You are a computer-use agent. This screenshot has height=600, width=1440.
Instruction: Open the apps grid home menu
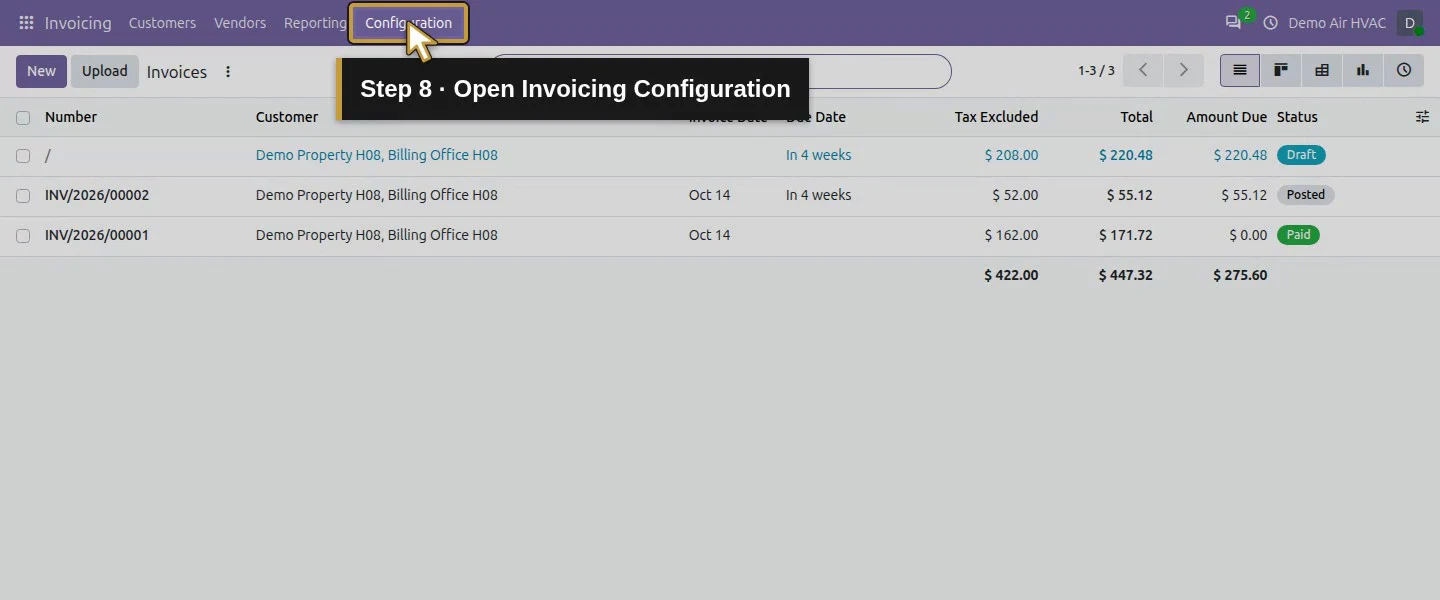tap(26, 23)
